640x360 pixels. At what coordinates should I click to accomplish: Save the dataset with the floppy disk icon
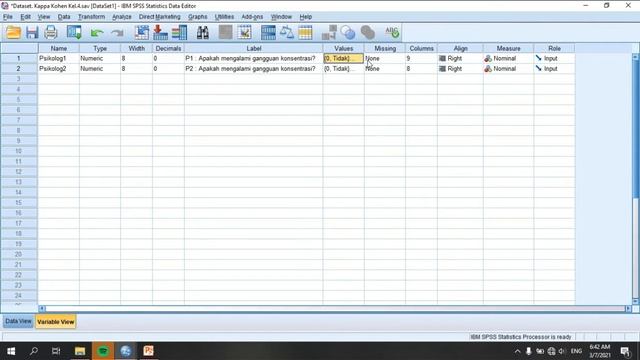[x=32, y=32]
